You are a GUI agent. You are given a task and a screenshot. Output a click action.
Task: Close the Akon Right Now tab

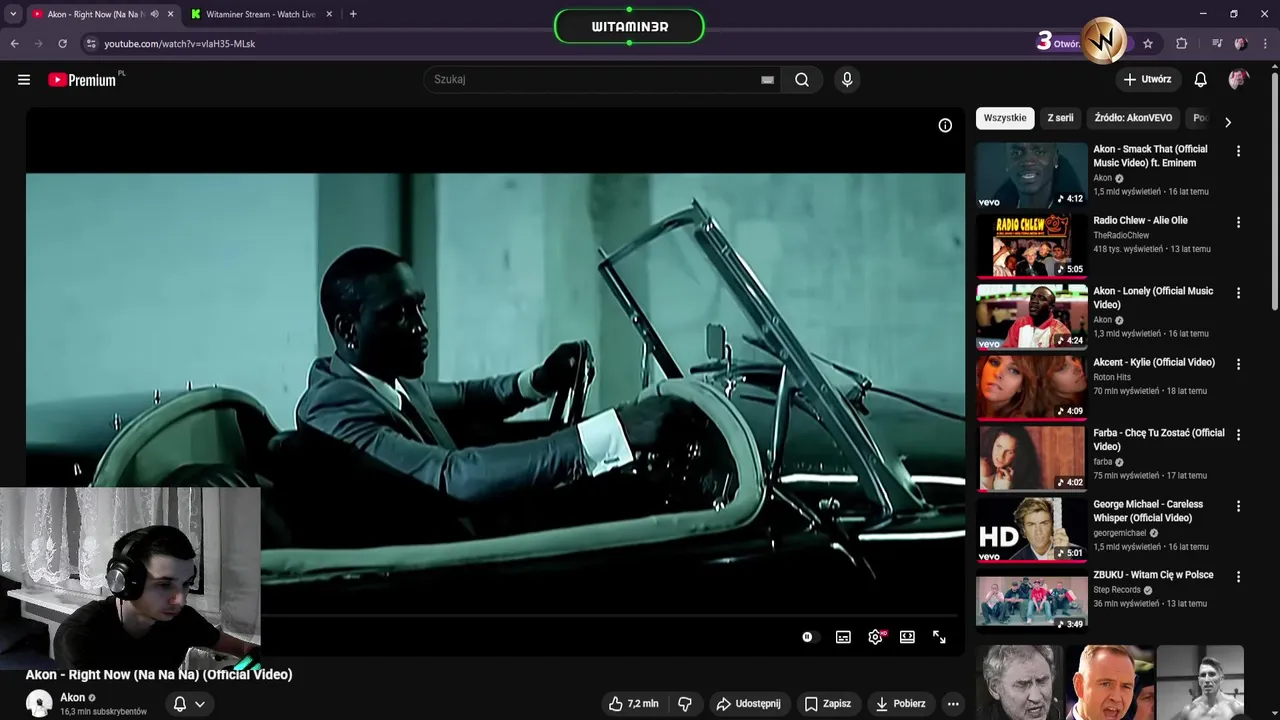170,14
